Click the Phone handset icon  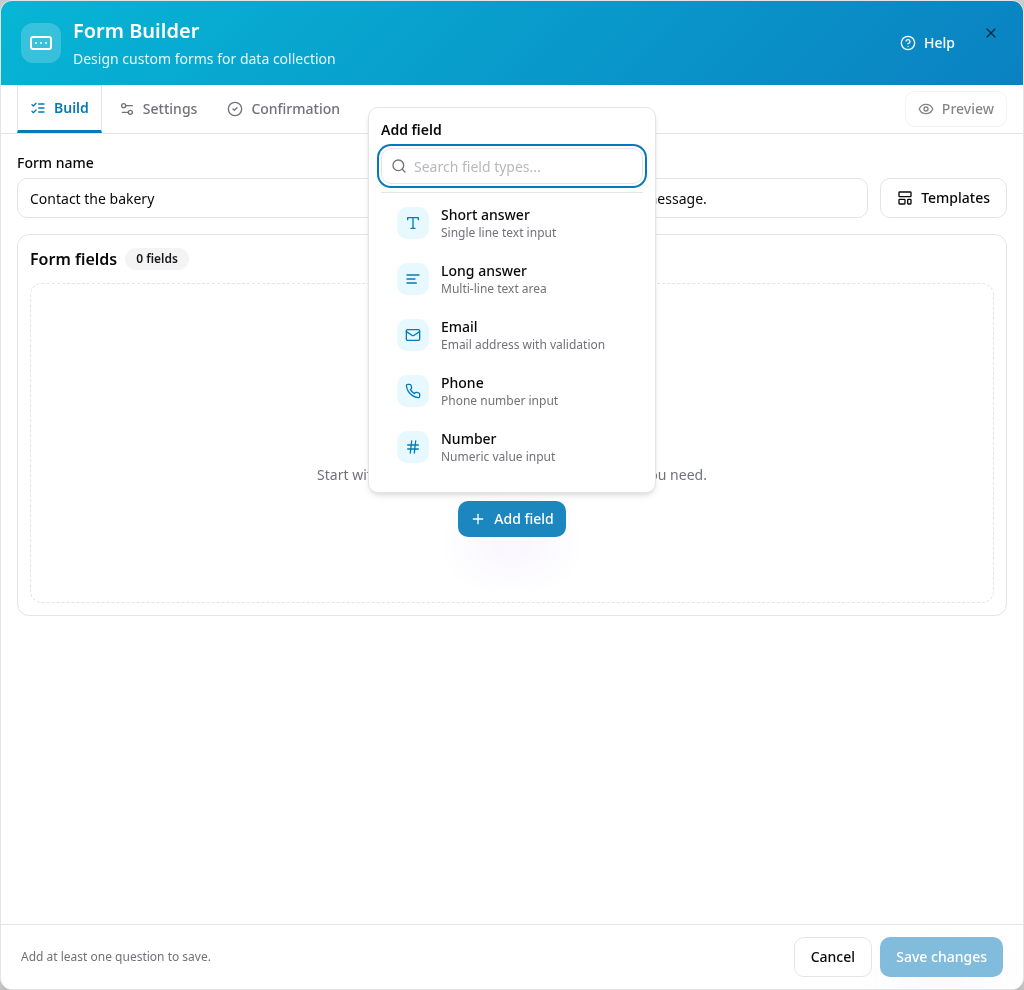click(x=413, y=391)
